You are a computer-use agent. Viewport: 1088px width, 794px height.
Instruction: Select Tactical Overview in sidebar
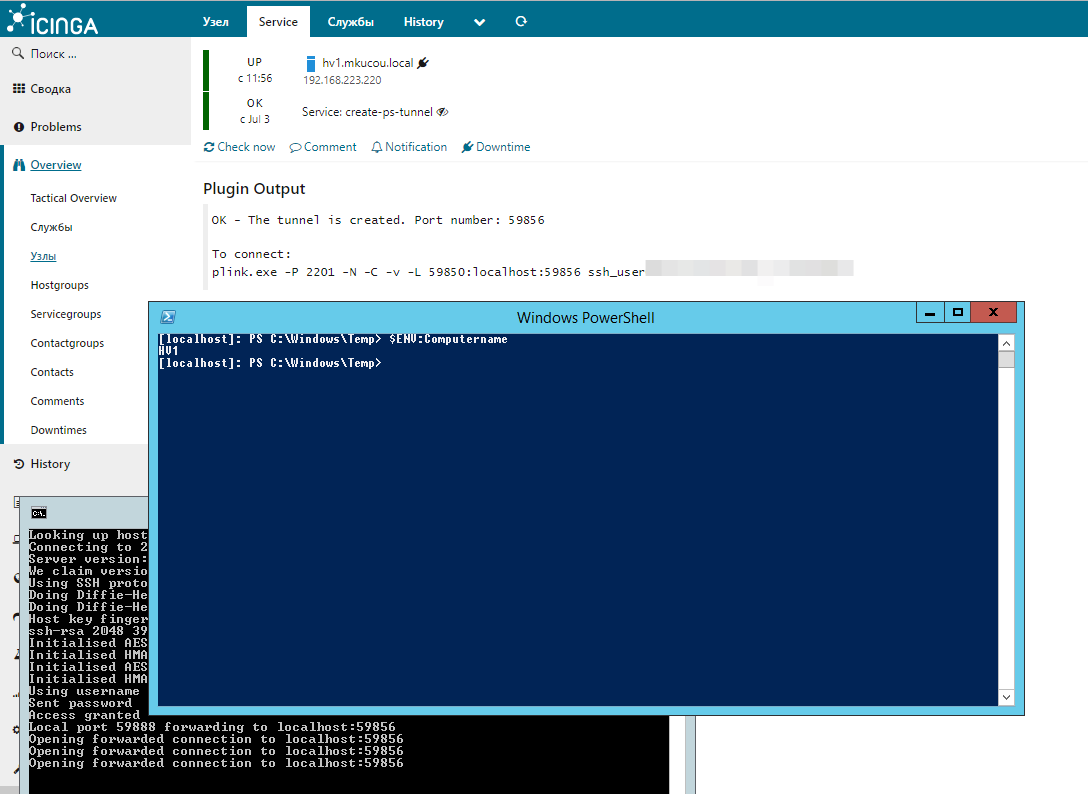(73, 198)
